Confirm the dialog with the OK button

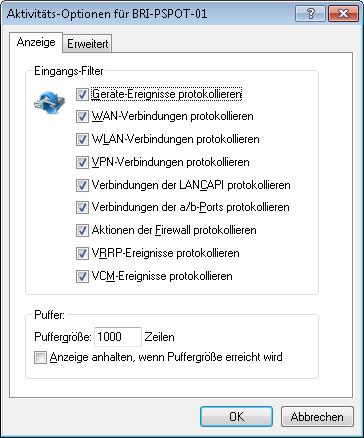[x=236, y=417]
